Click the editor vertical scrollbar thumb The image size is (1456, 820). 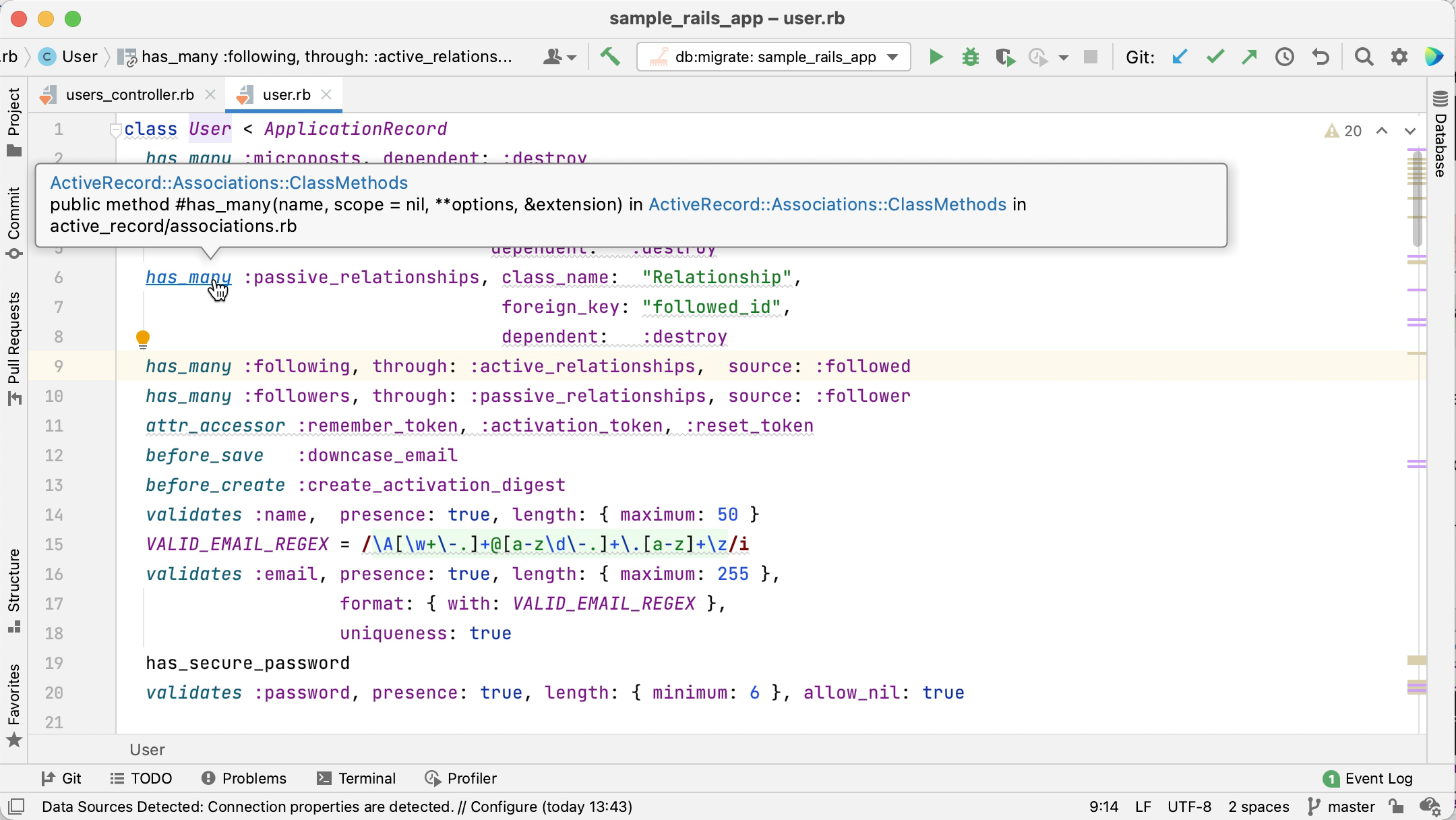1417,199
